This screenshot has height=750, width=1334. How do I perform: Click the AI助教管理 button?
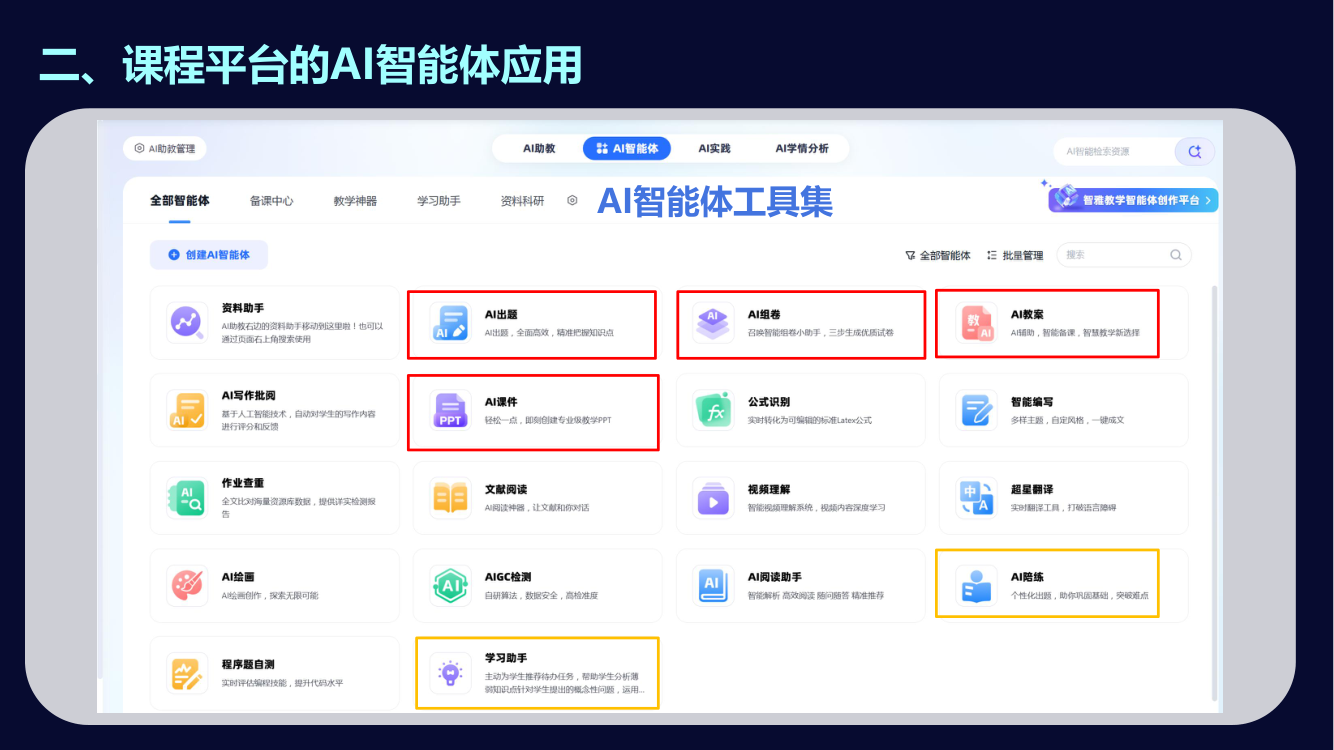(x=165, y=148)
